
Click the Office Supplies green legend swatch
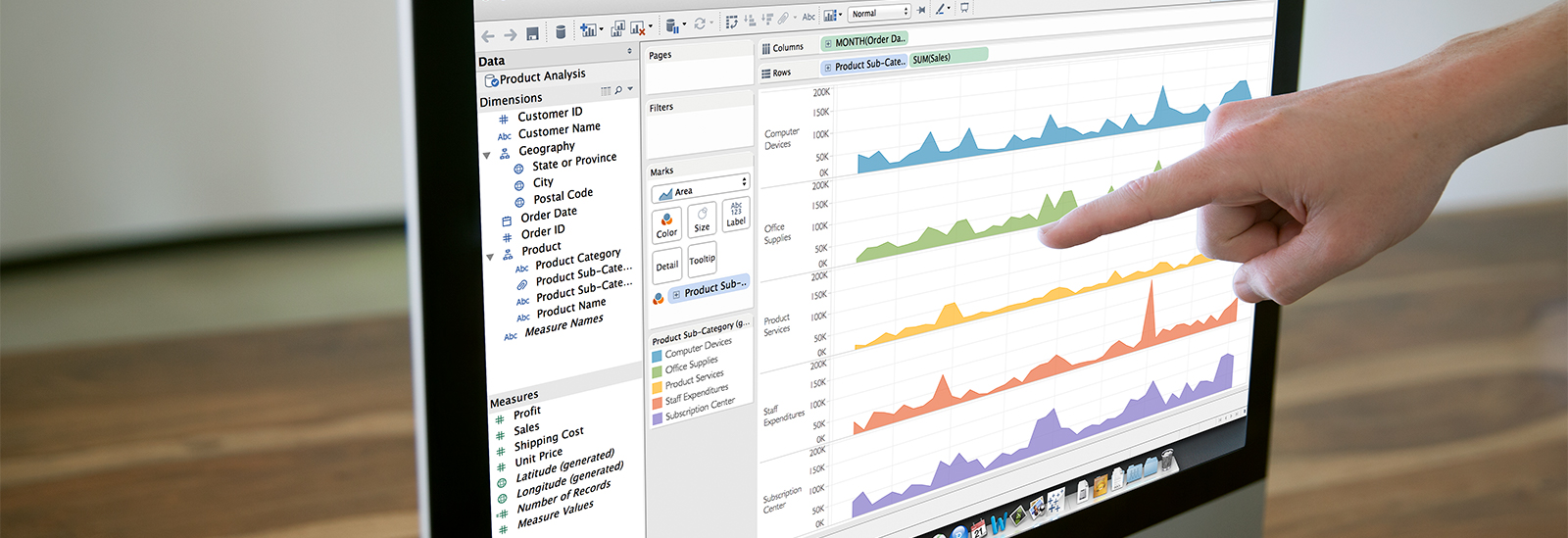click(x=658, y=372)
